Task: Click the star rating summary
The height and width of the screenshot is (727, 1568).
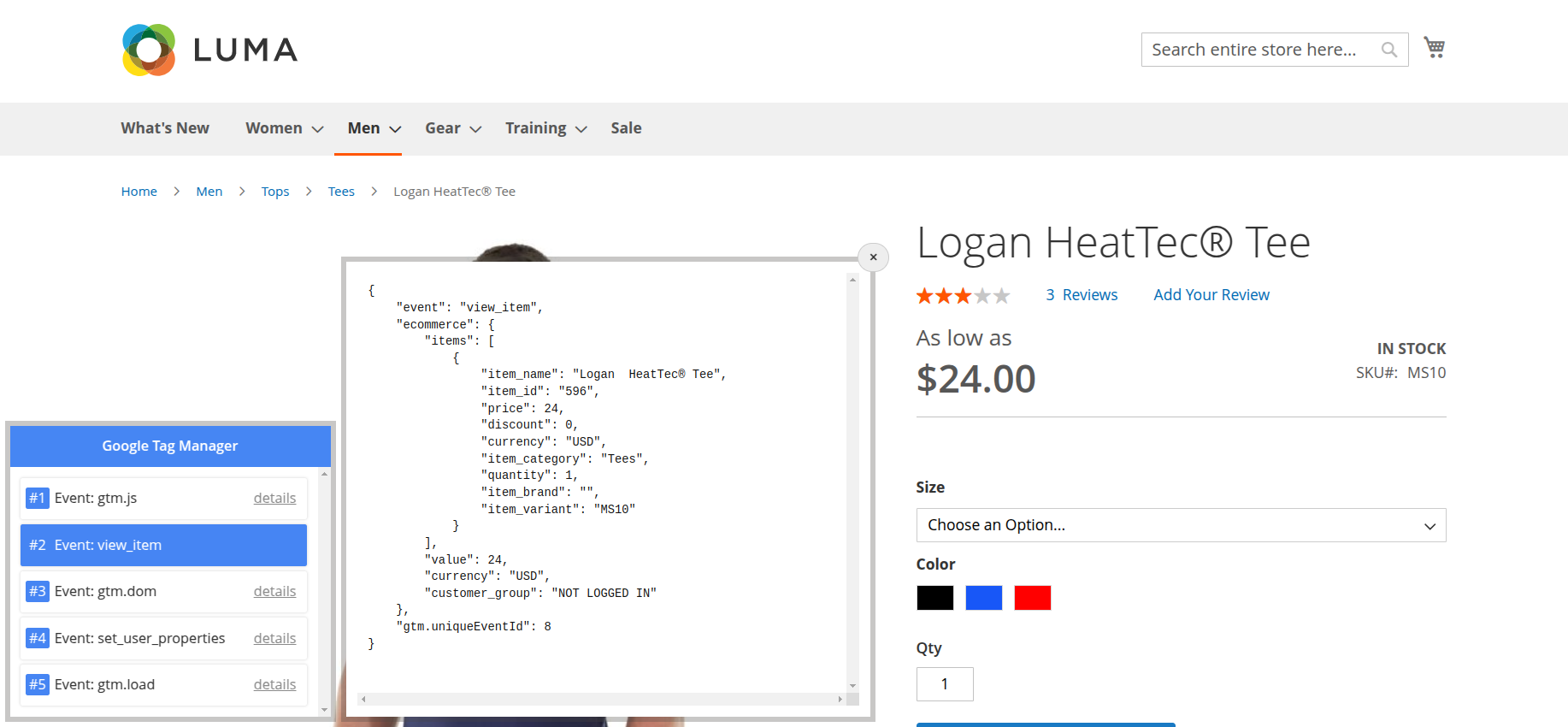Action: pyautogui.click(x=963, y=296)
